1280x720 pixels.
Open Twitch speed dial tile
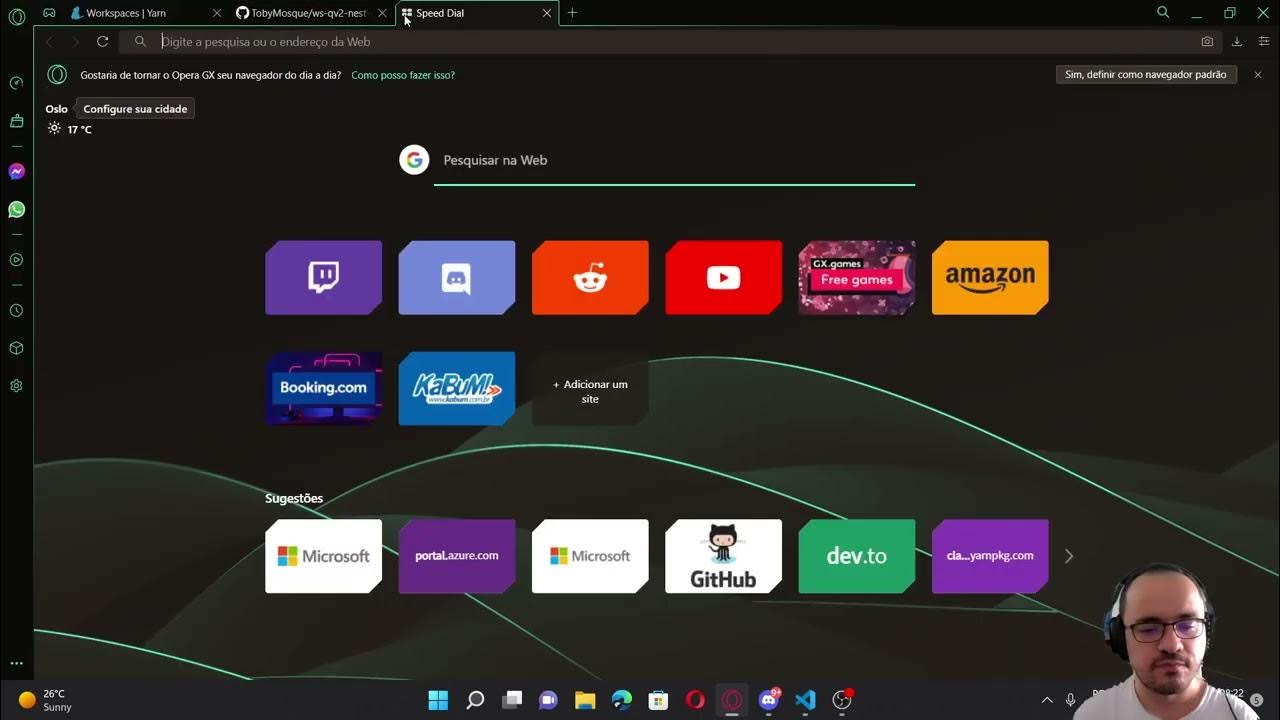tap(323, 277)
